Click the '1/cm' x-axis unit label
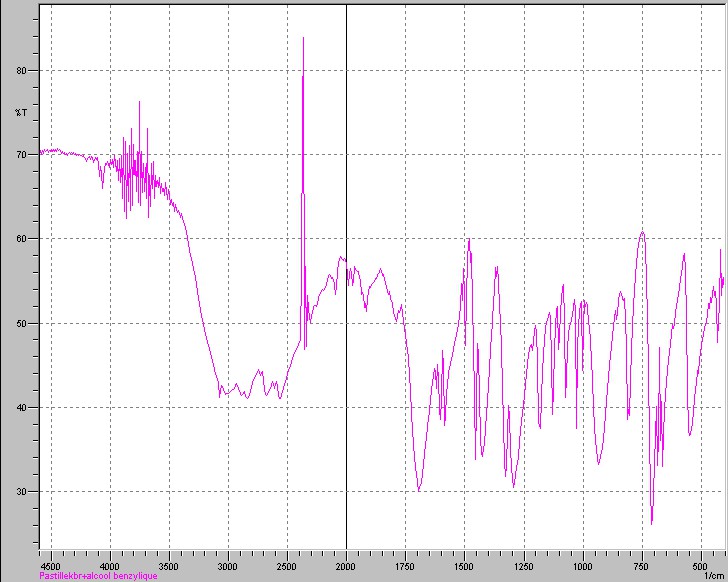The height and width of the screenshot is (582, 728). click(714, 576)
